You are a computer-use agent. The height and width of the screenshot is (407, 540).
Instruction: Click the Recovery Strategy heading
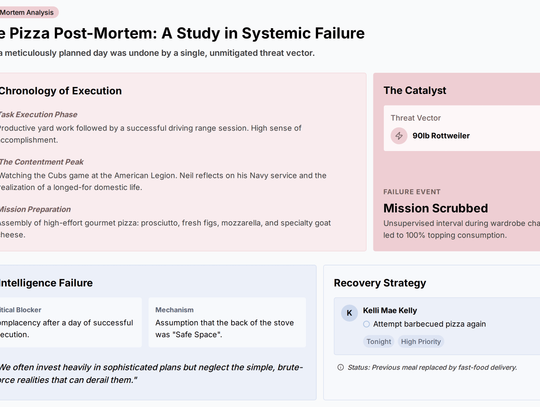coord(380,283)
